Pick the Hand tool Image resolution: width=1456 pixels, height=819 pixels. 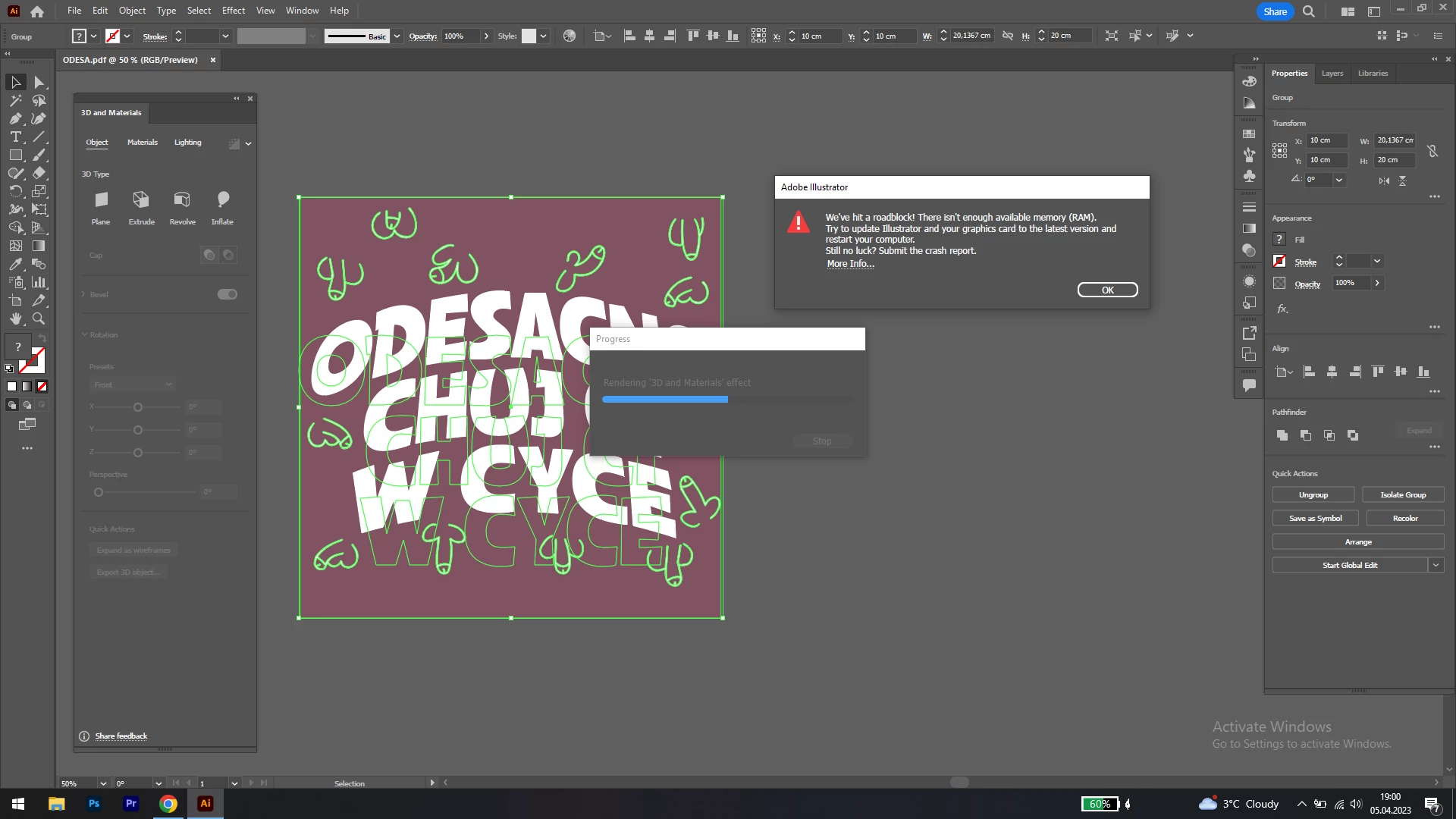pyautogui.click(x=15, y=319)
